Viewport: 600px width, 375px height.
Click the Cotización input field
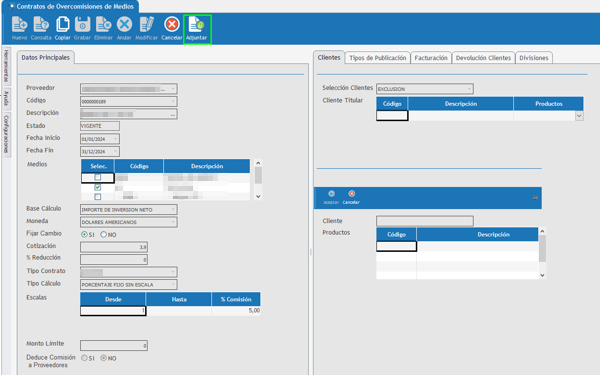click(x=114, y=247)
